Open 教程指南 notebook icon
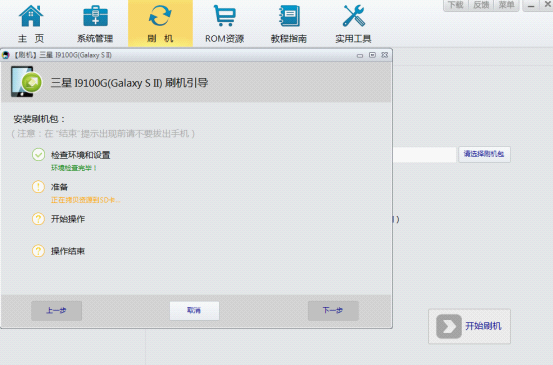The height and width of the screenshot is (365, 553). pos(289,16)
